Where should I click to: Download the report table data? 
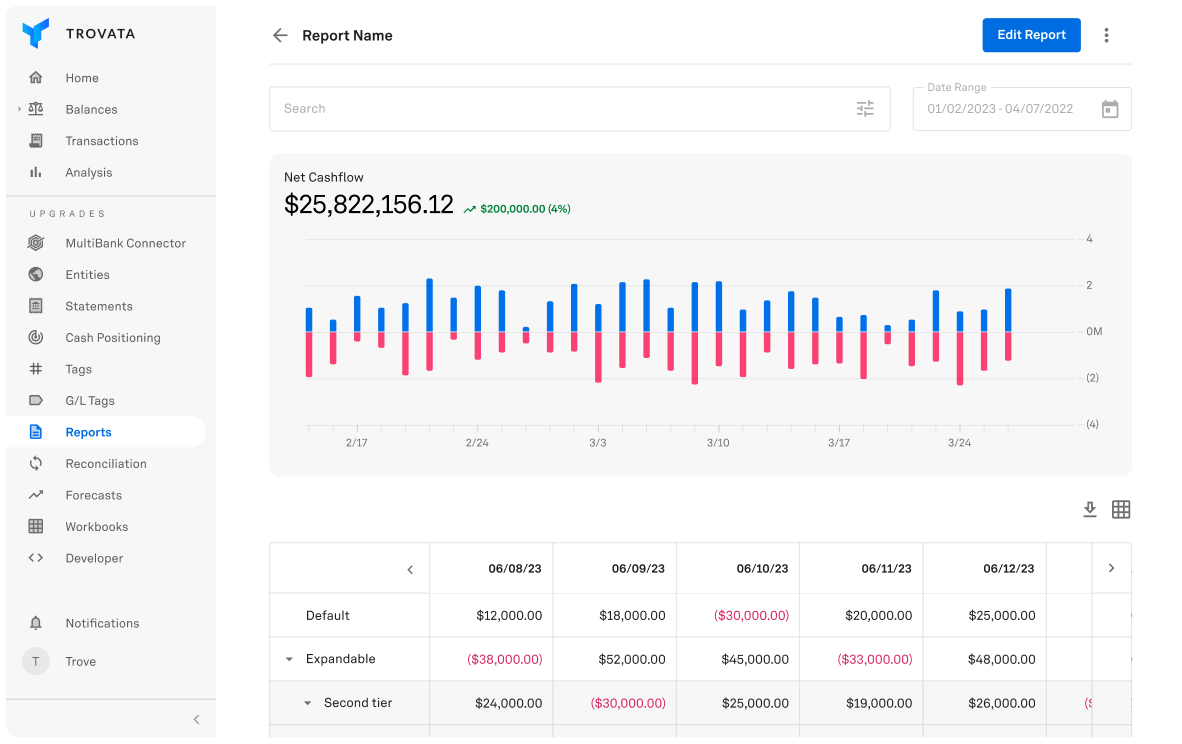click(x=1089, y=510)
